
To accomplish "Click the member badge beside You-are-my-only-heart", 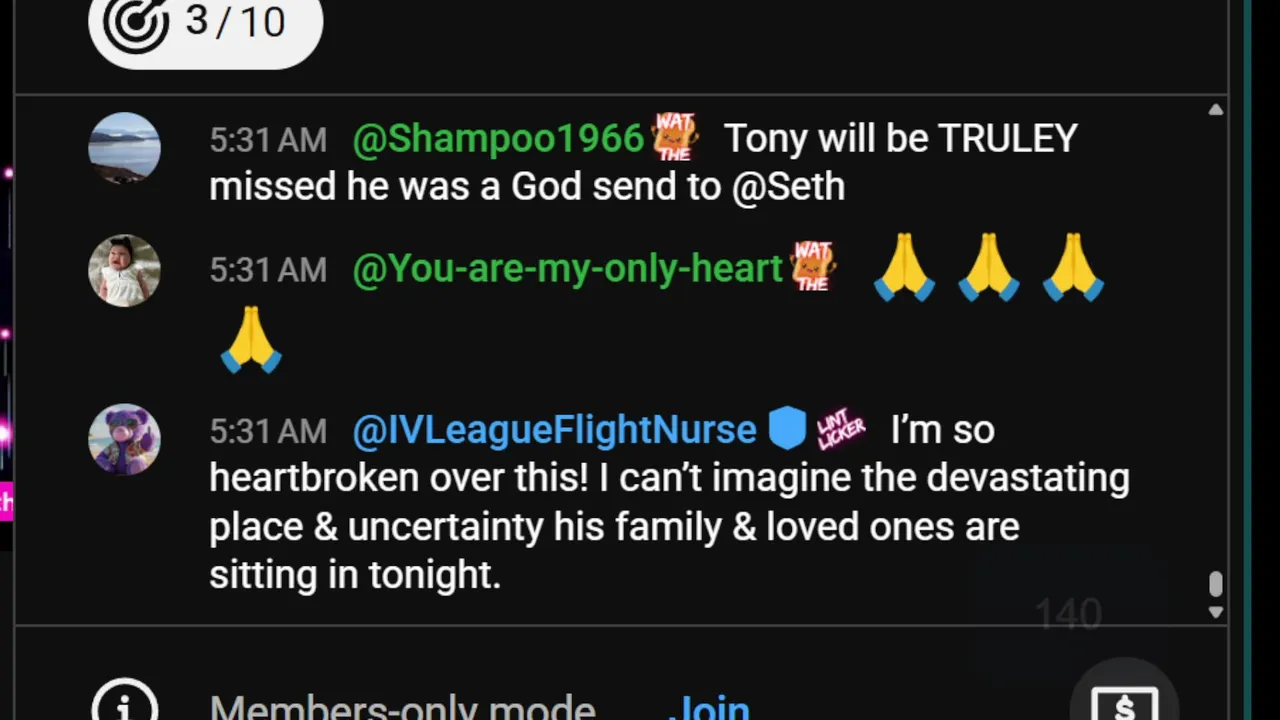I will [x=813, y=266].
